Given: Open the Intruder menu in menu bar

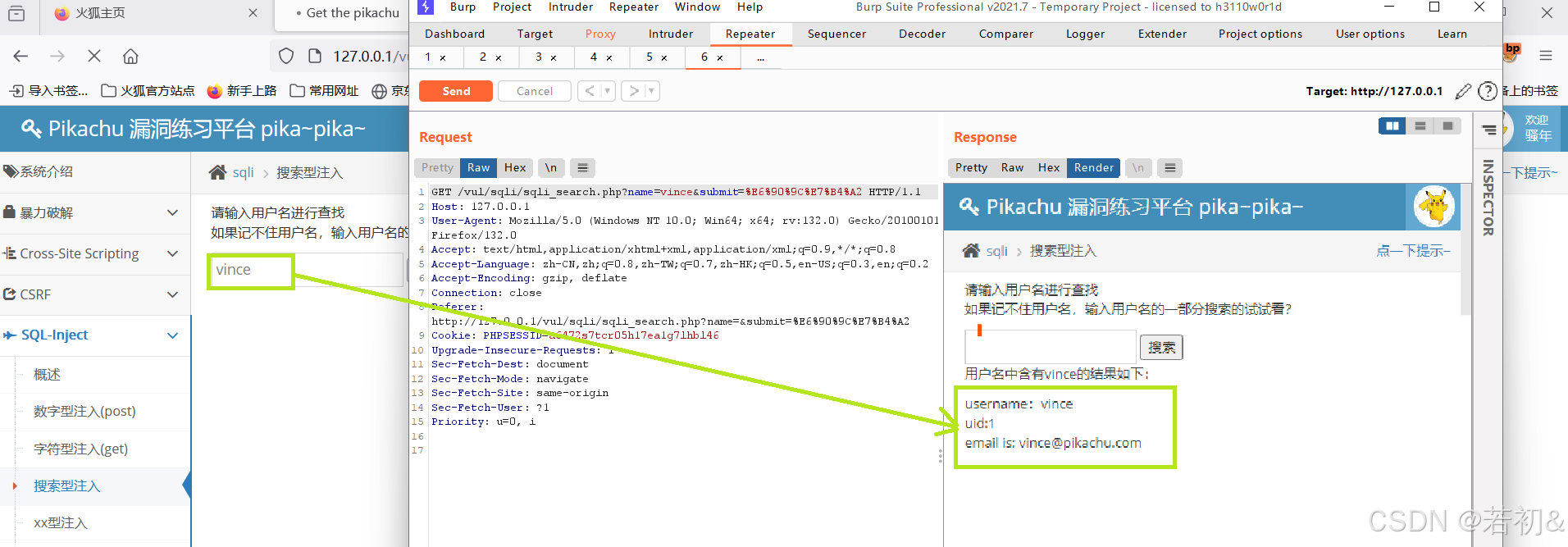Looking at the screenshot, I should click(x=571, y=7).
